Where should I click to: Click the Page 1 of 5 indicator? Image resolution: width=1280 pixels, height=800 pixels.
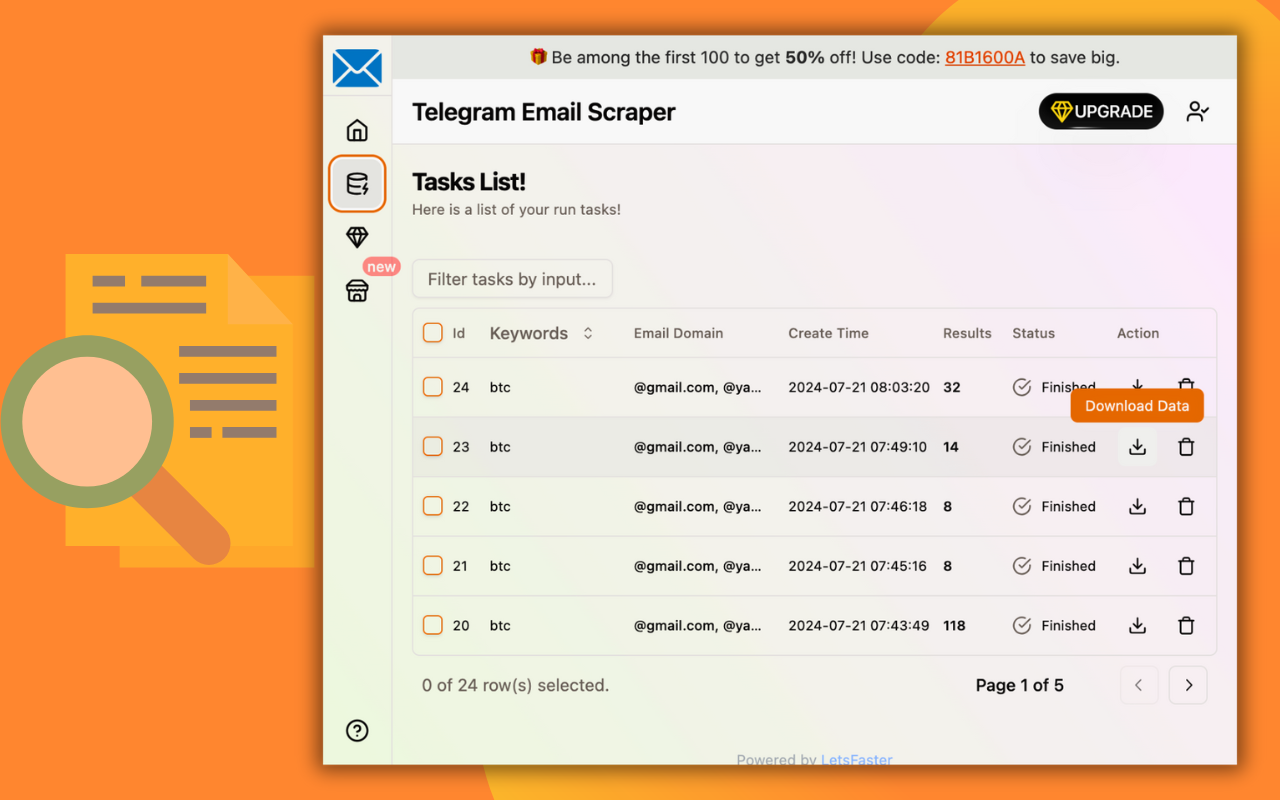pos(1020,685)
